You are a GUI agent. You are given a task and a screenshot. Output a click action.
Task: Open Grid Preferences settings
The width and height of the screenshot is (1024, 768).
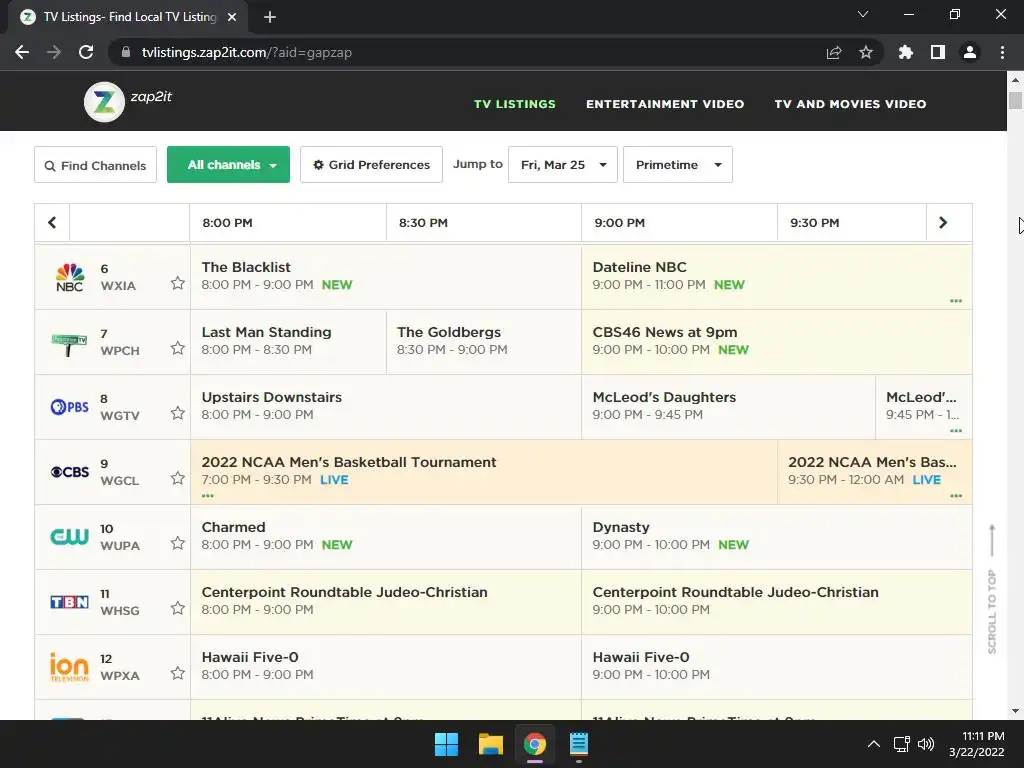click(x=371, y=165)
